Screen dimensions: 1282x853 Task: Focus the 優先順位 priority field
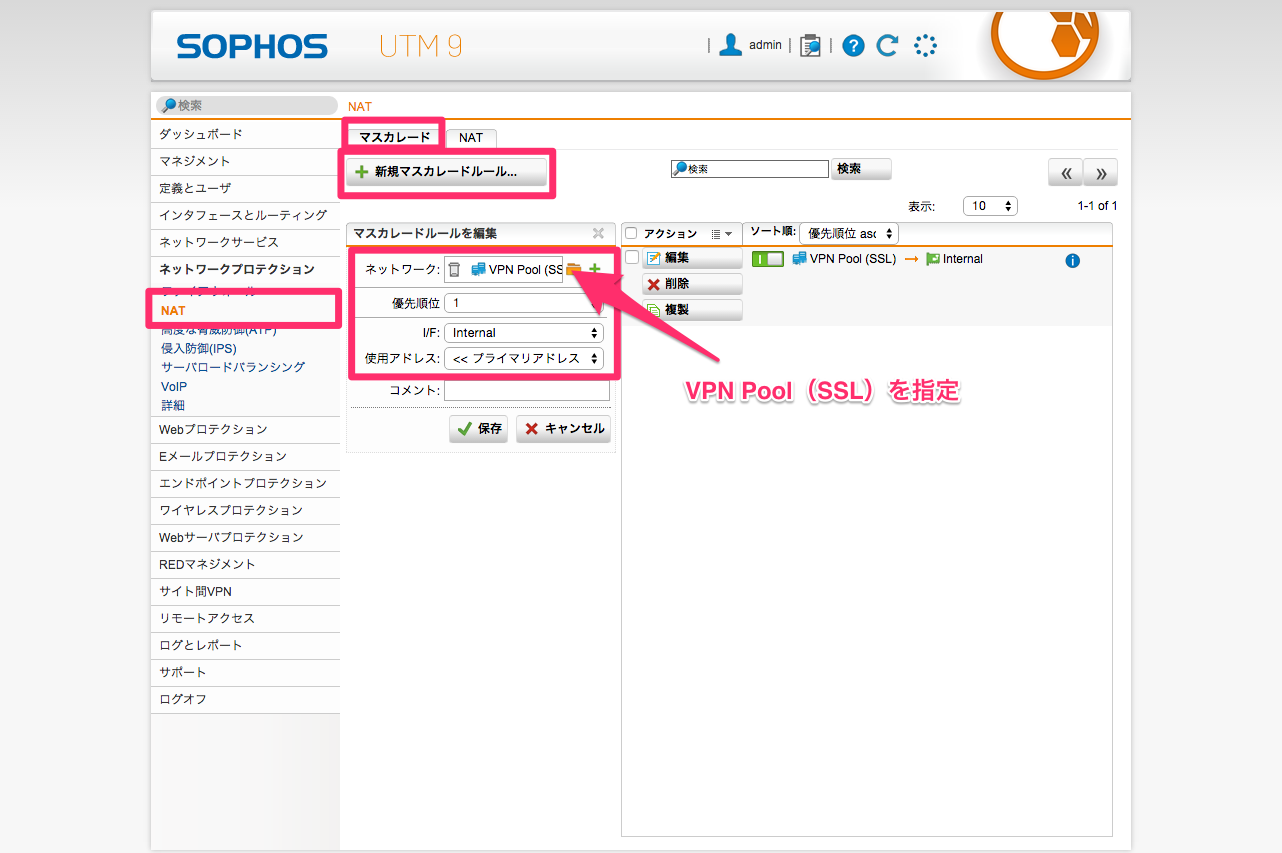point(525,302)
